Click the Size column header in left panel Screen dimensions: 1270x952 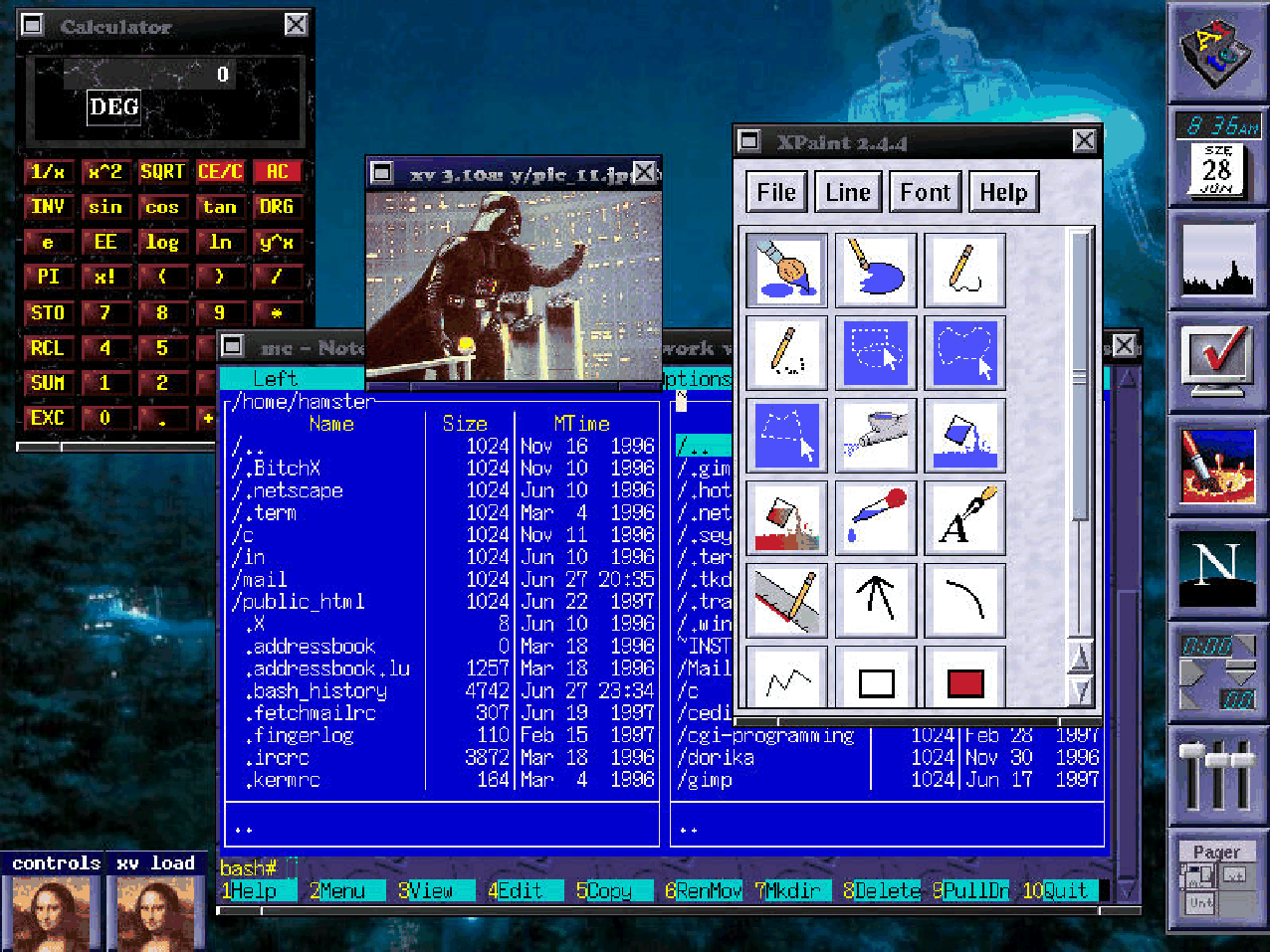(x=465, y=424)
